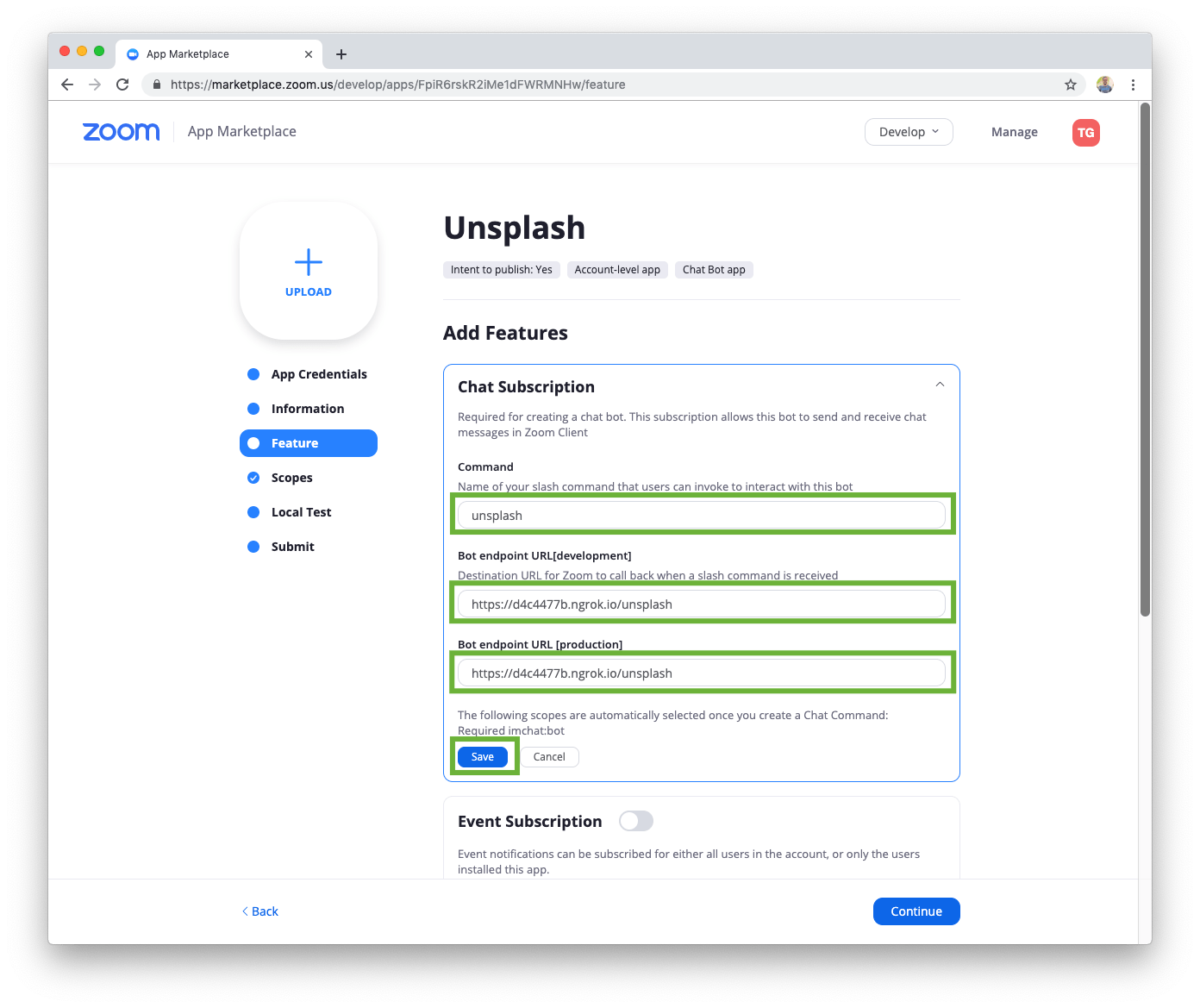This screenshot has height=1008, width=1200.
Task: Click 'Required imchat:bot' text
Action: [511, 730]
